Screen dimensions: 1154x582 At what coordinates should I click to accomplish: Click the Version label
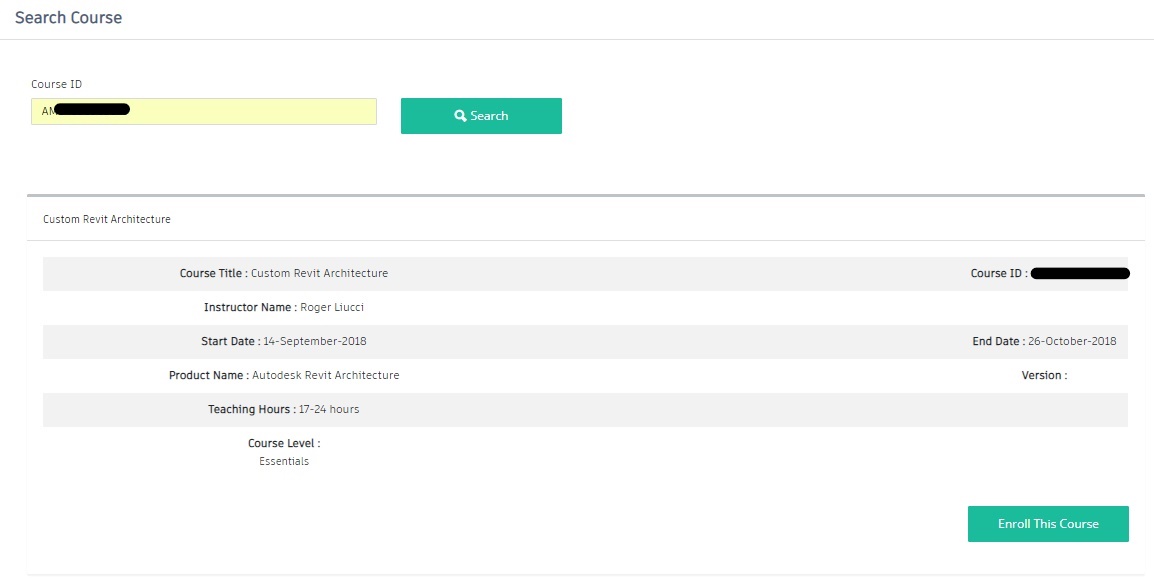point(1044,375)
